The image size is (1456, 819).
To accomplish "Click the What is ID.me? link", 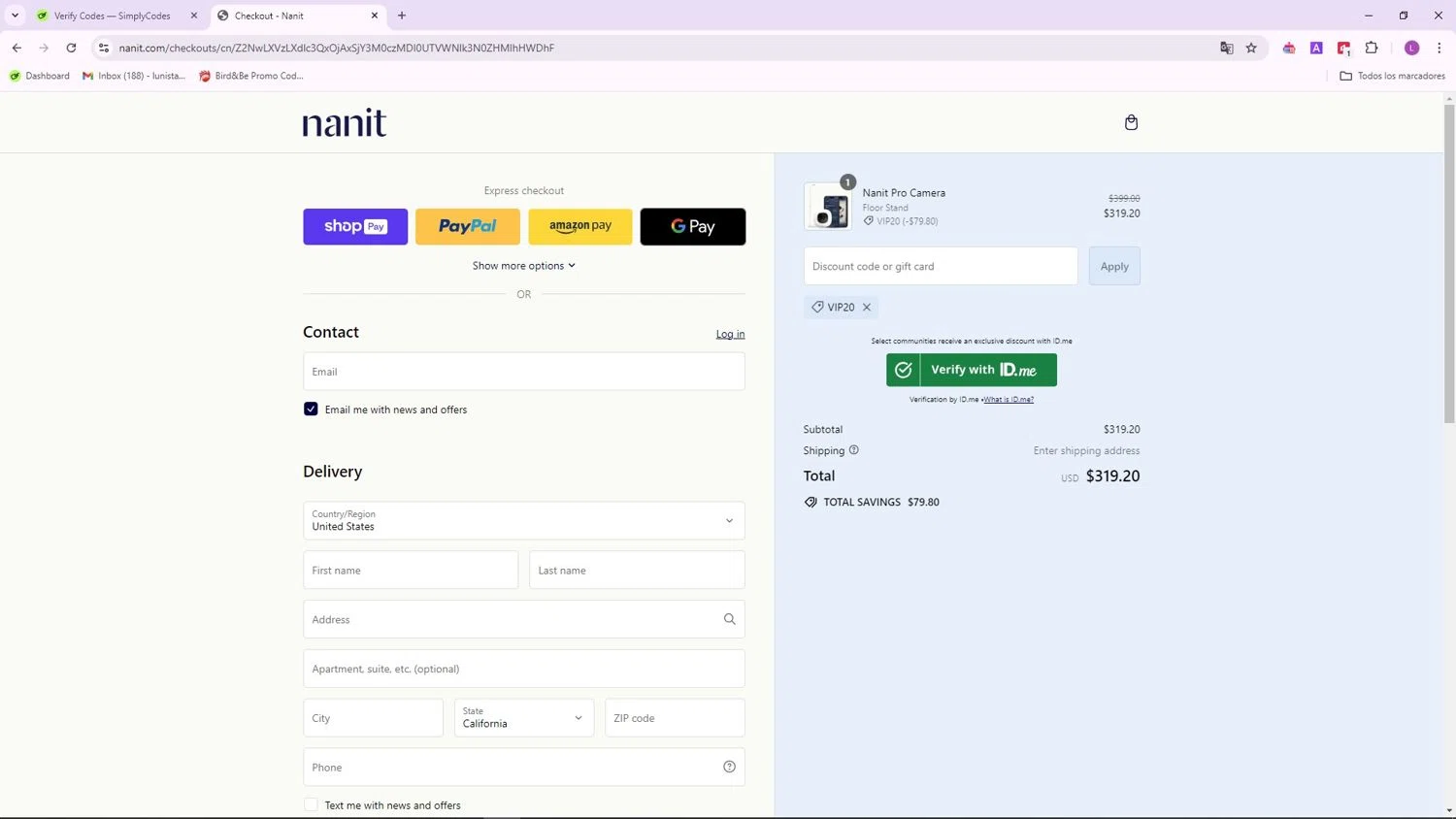I will click(1009, 400).
